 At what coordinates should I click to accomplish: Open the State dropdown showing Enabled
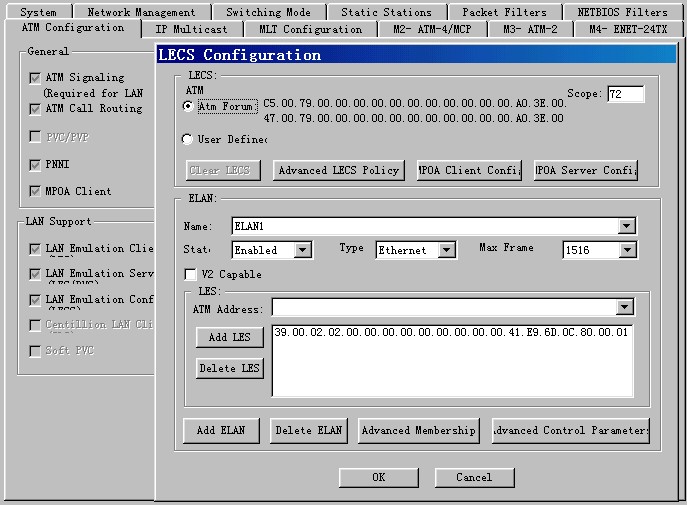pyautogui.click(x=303, y=250)
